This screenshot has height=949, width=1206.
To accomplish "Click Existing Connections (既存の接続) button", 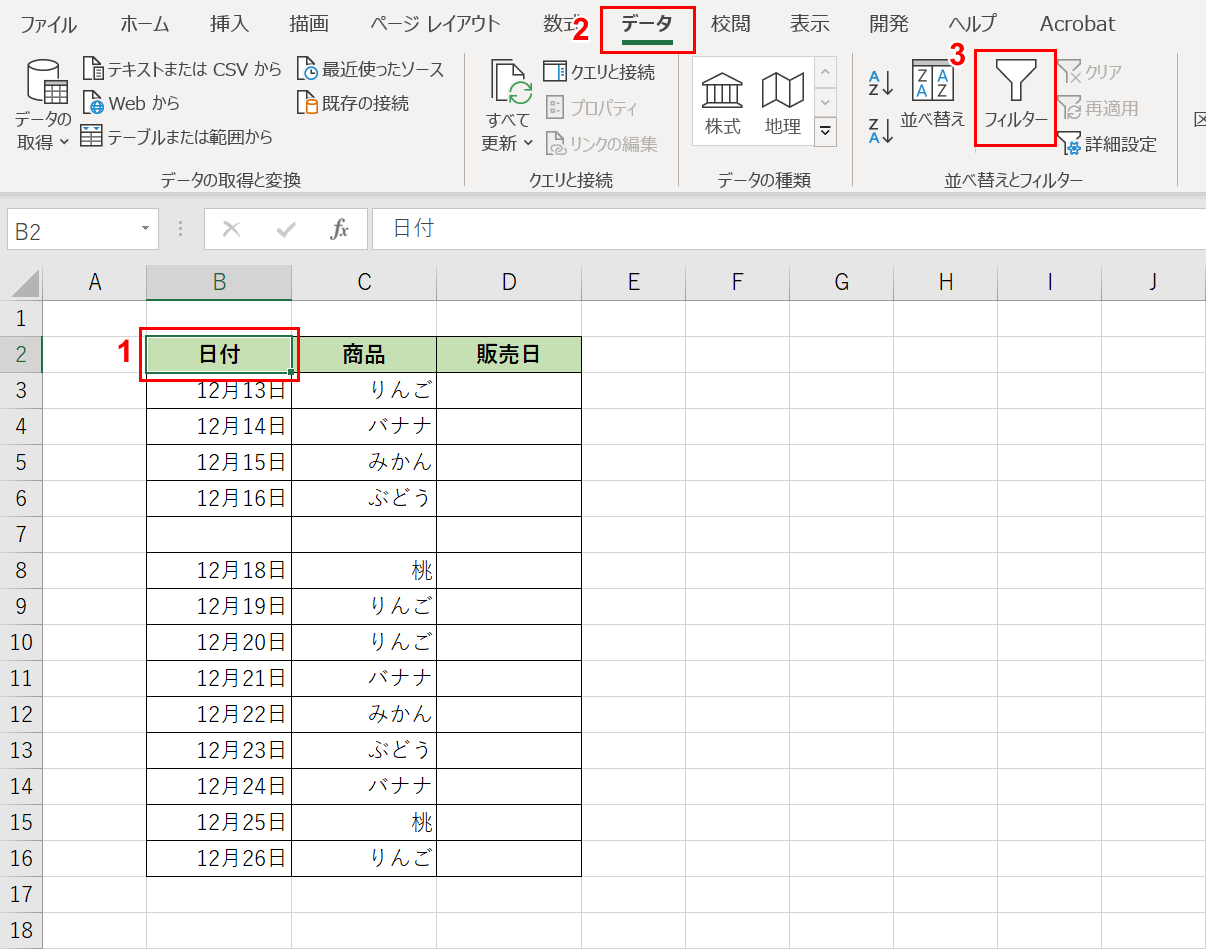I will pos(353,103).
